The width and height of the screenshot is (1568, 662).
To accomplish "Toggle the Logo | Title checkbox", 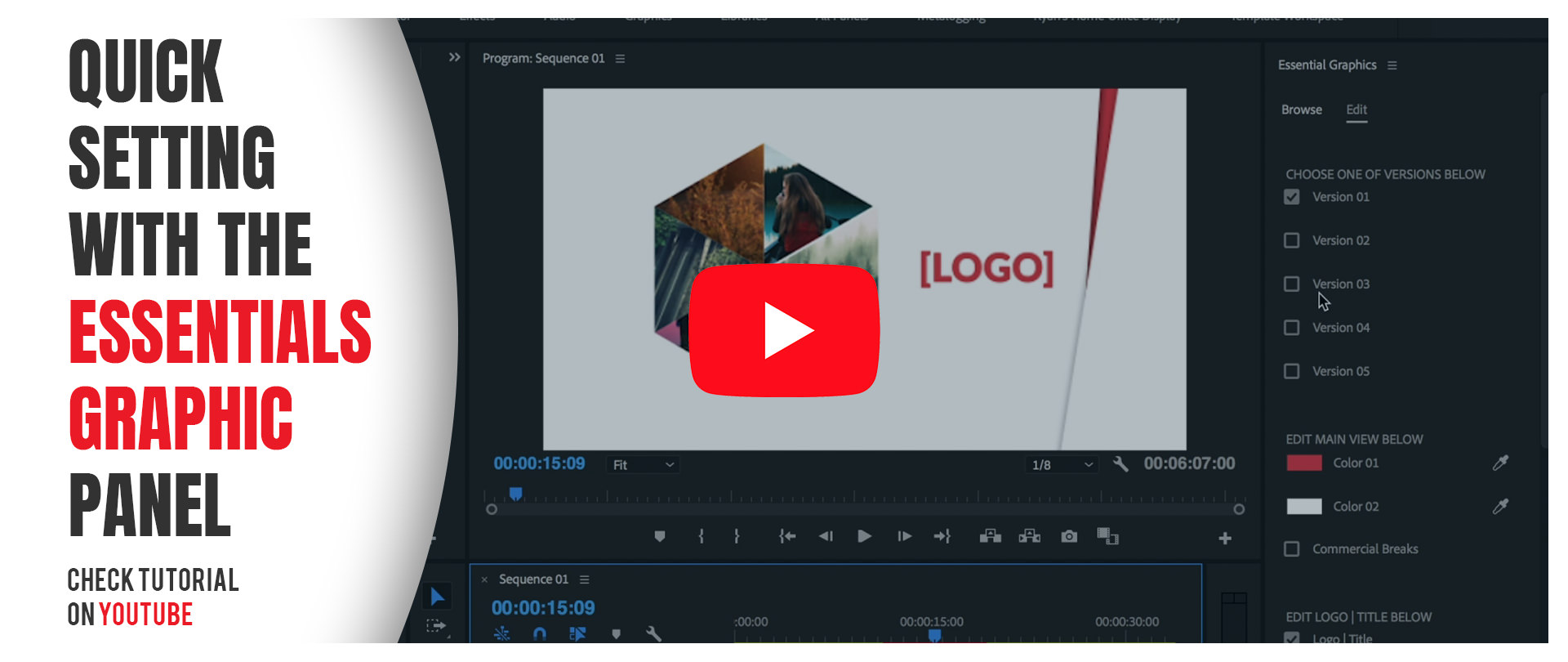I will click(x=1291, y=639).
